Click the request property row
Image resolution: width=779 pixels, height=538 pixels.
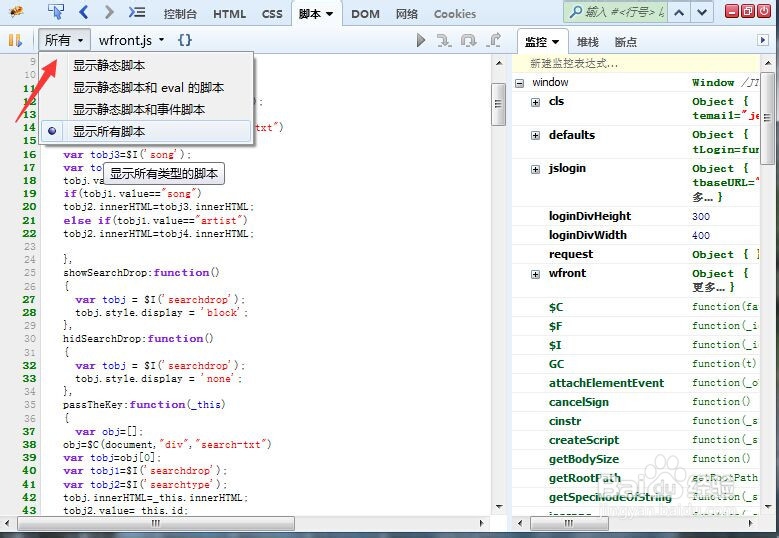click(x=635, y=254)
